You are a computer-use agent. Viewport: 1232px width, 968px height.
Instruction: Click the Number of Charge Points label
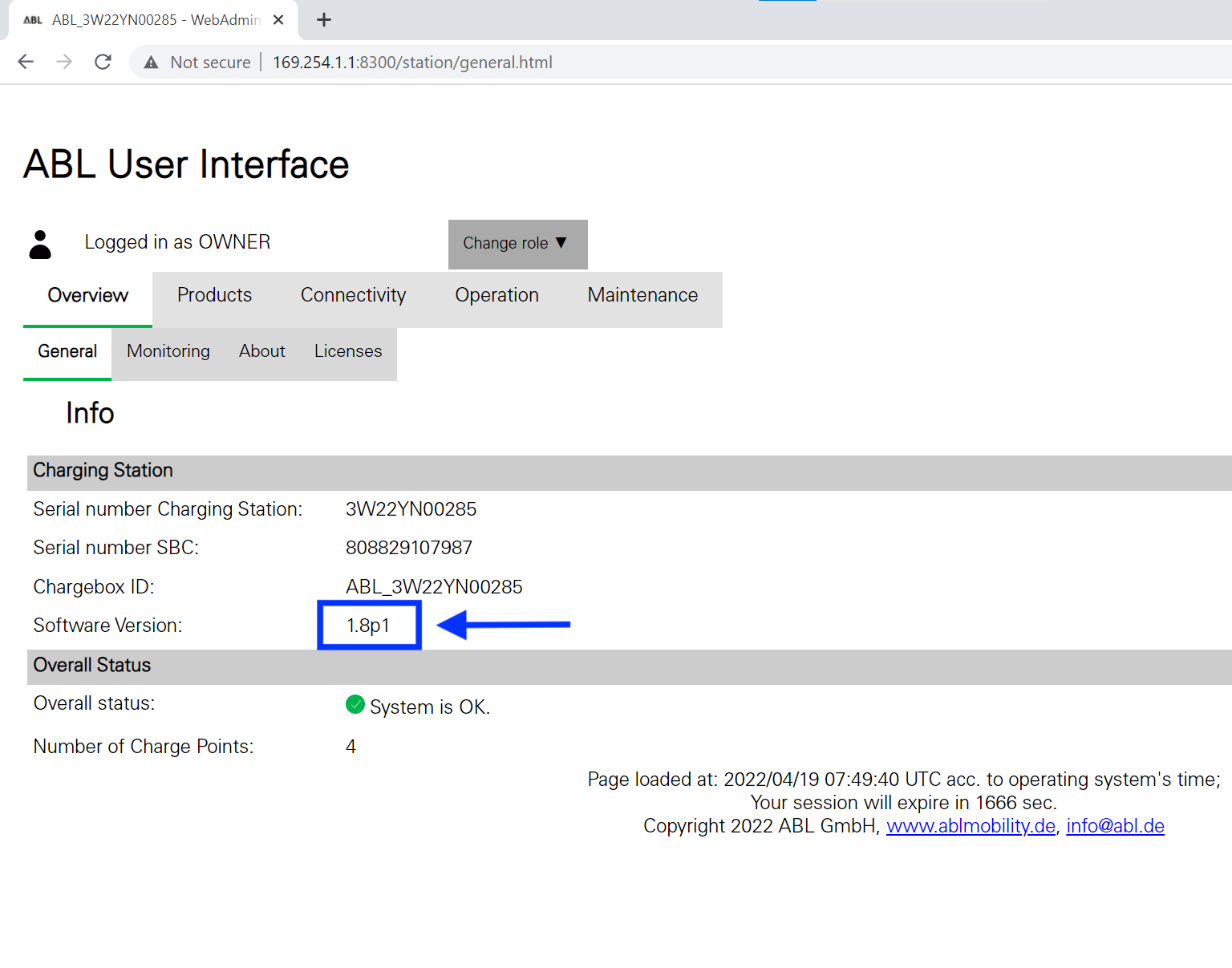coord(144,747)
